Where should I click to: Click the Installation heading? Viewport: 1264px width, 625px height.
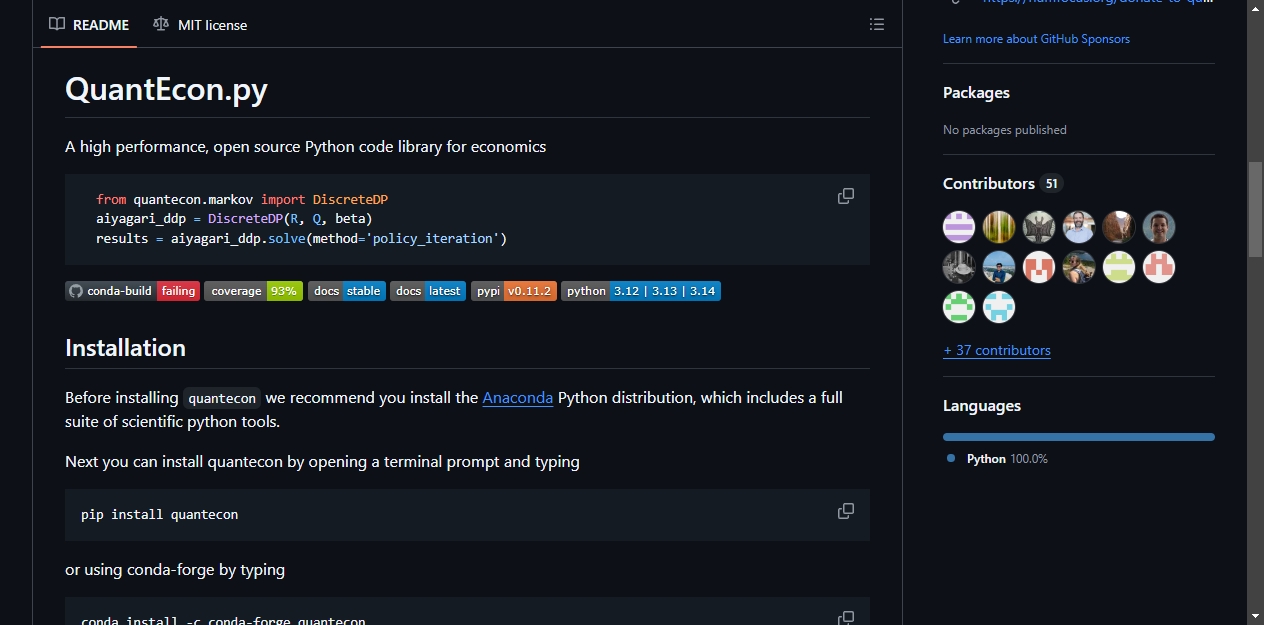(125, 348)
